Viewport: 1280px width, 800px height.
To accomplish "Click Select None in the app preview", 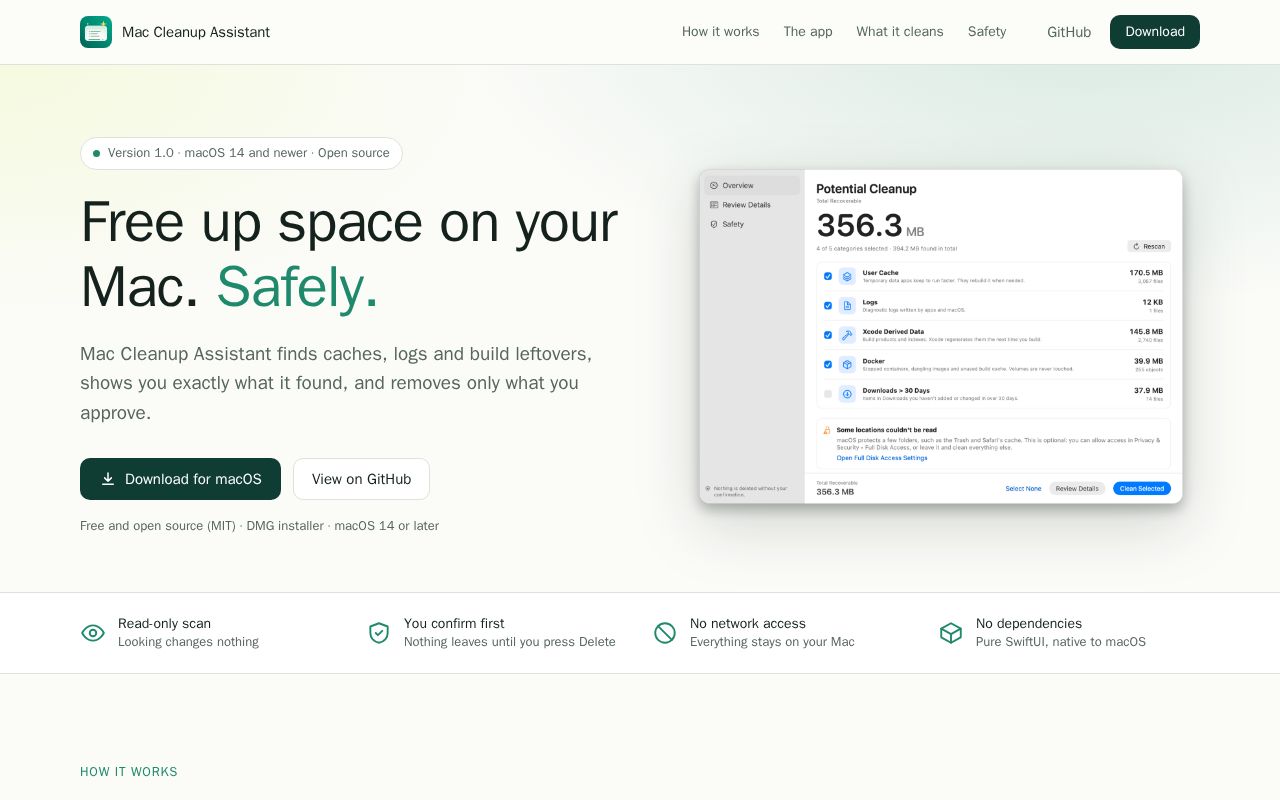I will point(1023,488).
